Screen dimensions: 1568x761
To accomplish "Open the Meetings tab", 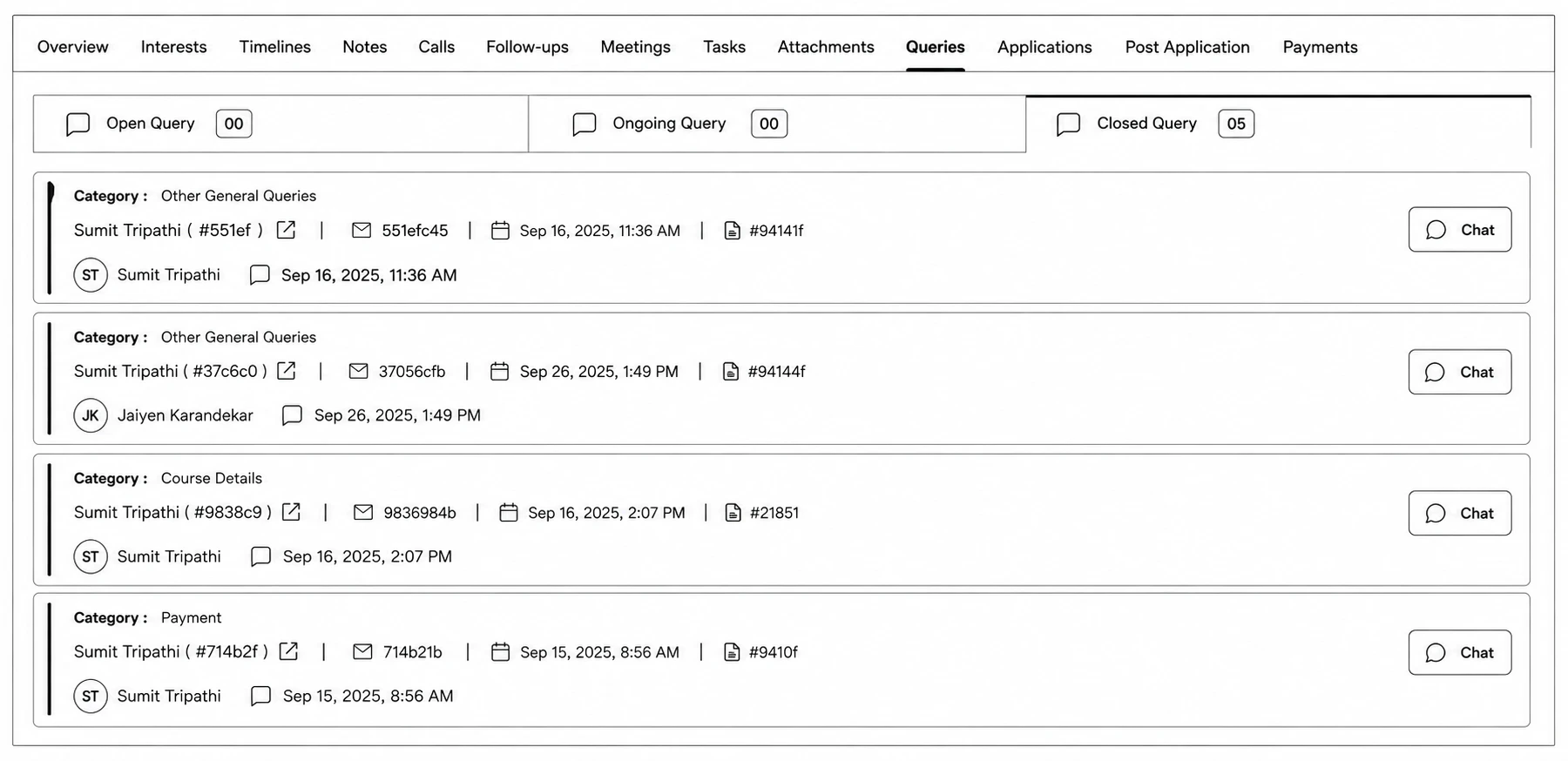I will pos(636,47).
